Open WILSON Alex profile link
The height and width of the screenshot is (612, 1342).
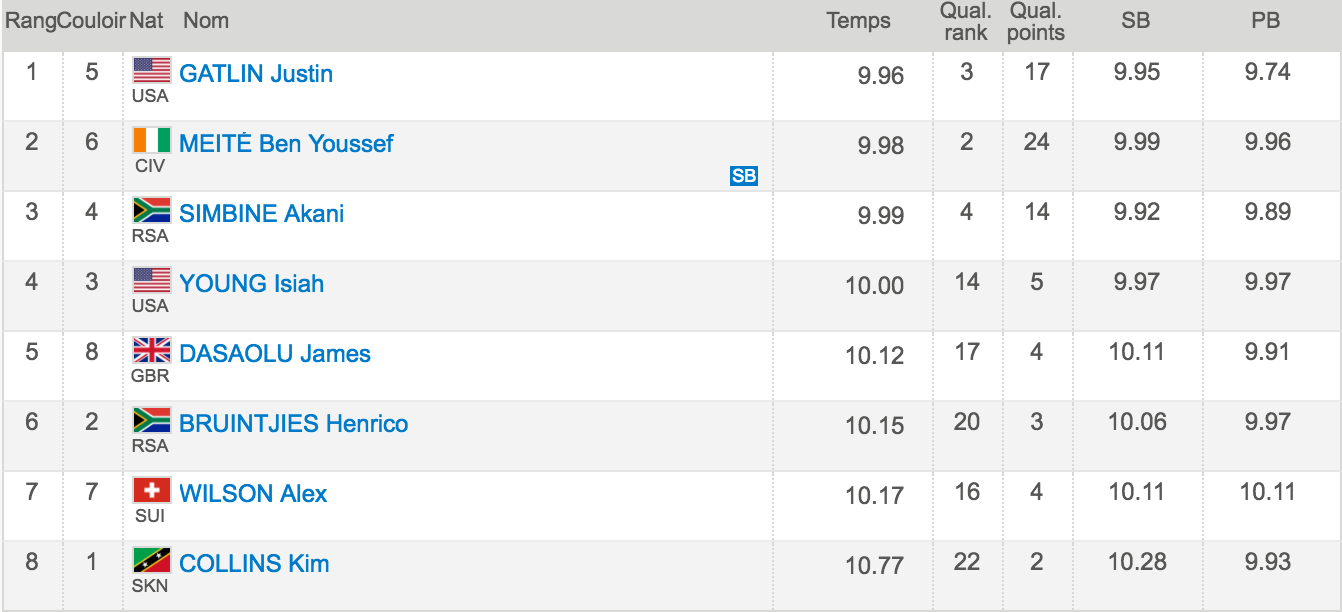(253, 494)
